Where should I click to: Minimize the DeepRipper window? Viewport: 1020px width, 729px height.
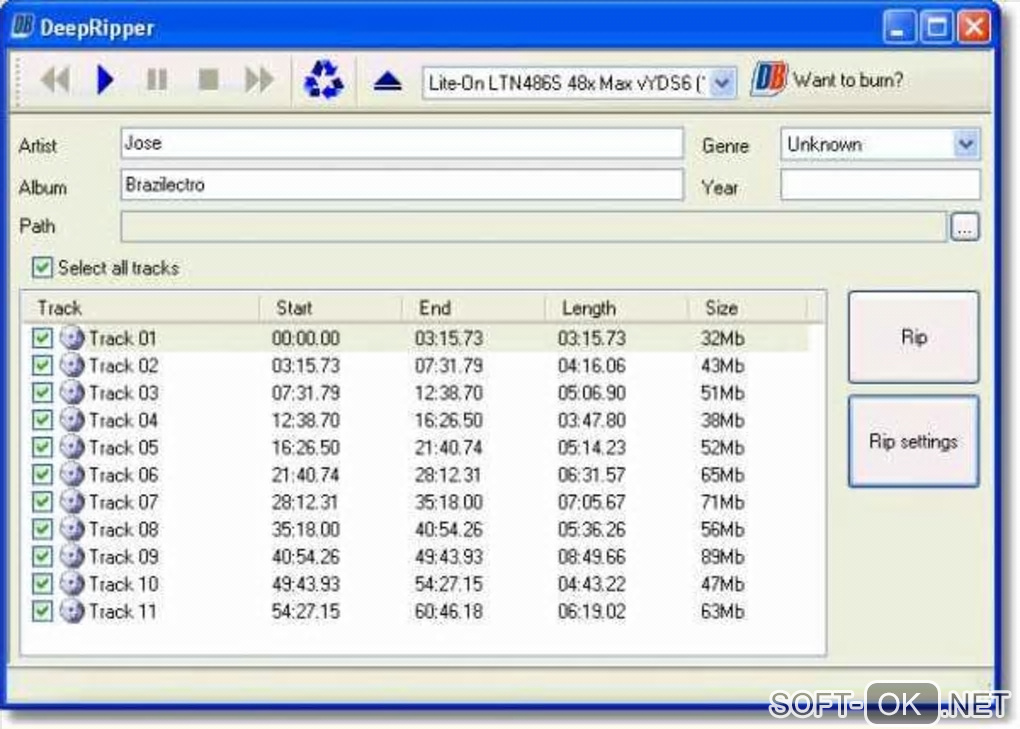(899, 27)
